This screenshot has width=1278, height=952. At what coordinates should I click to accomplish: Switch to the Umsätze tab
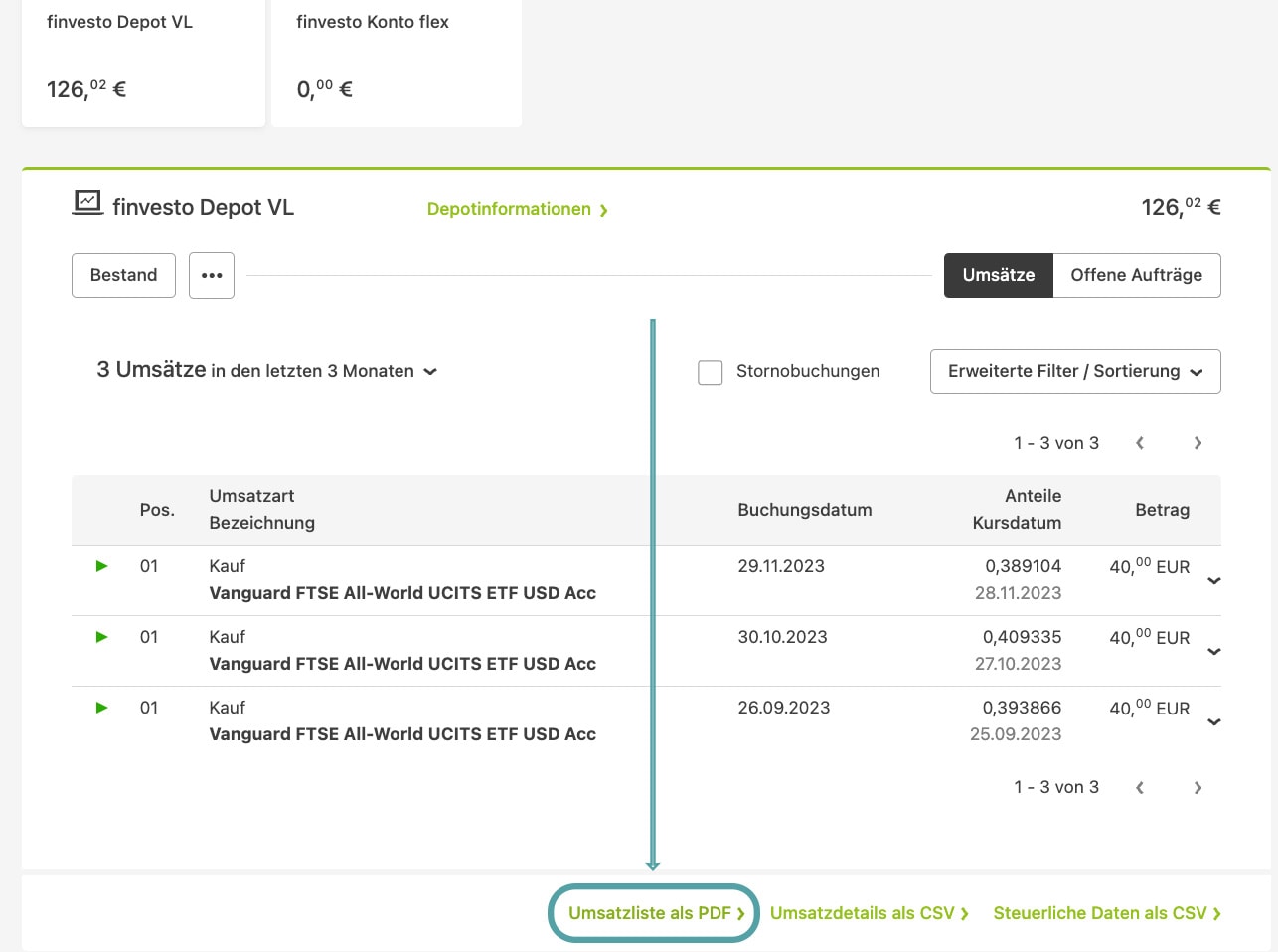(998, 275)
